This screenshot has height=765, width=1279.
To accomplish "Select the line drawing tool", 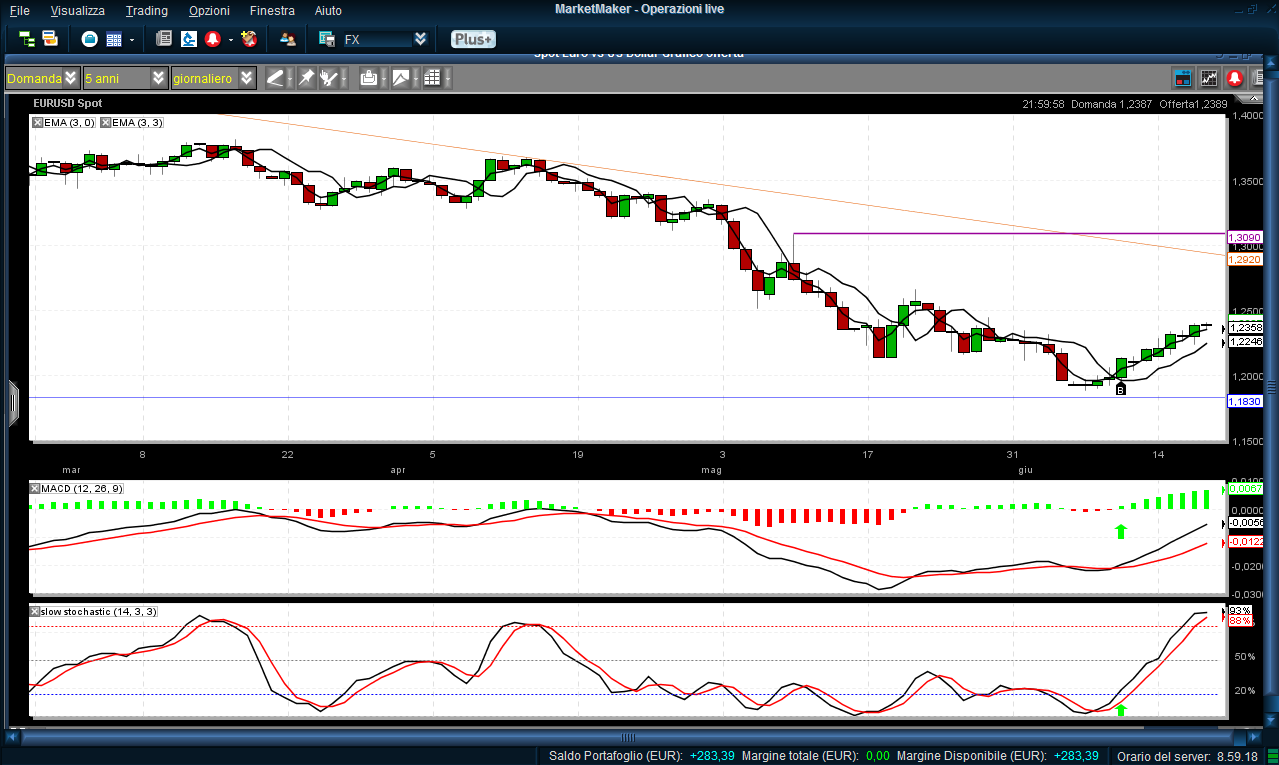I will (275, 78).
